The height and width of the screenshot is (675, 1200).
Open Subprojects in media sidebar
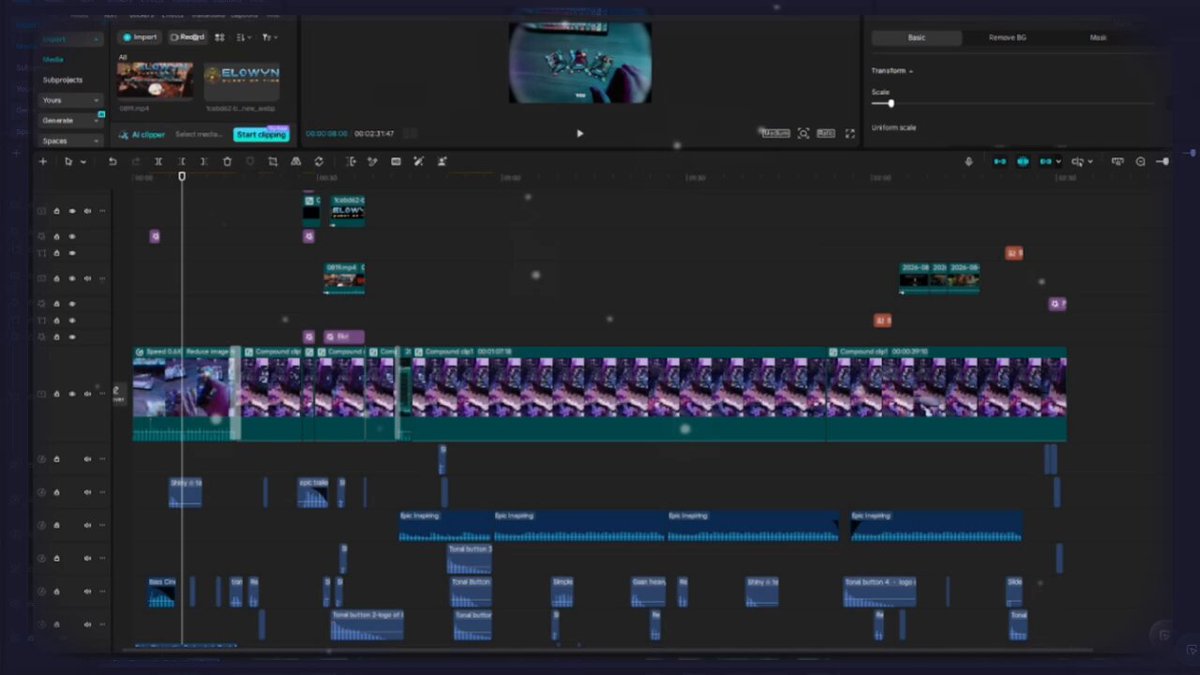[x=63, y=80]
